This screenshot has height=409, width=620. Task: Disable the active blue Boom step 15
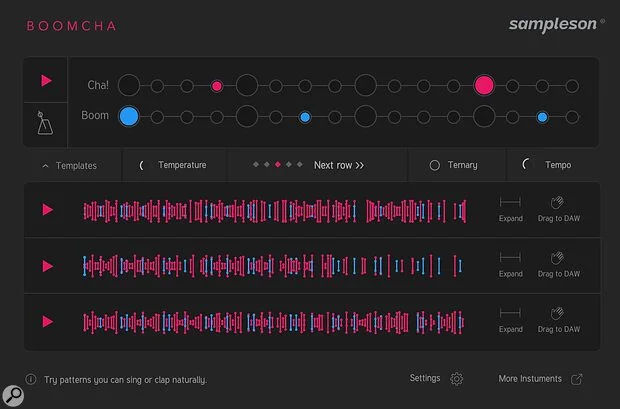[x=542, y=117]
